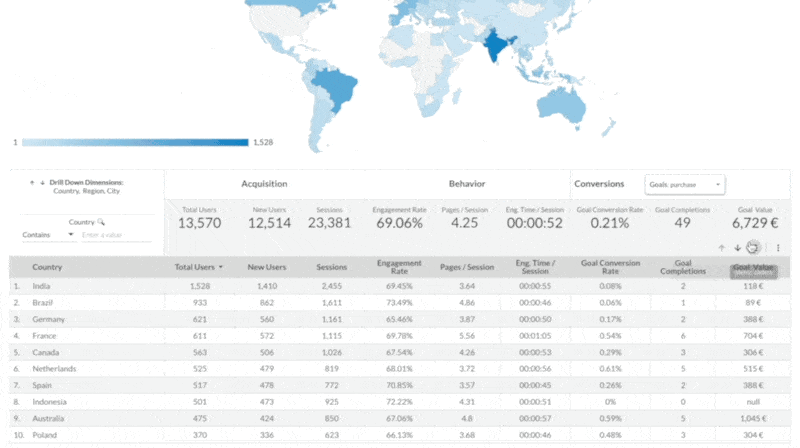Sort table by Eng. Time / Session header

click(x=535, y=267)
